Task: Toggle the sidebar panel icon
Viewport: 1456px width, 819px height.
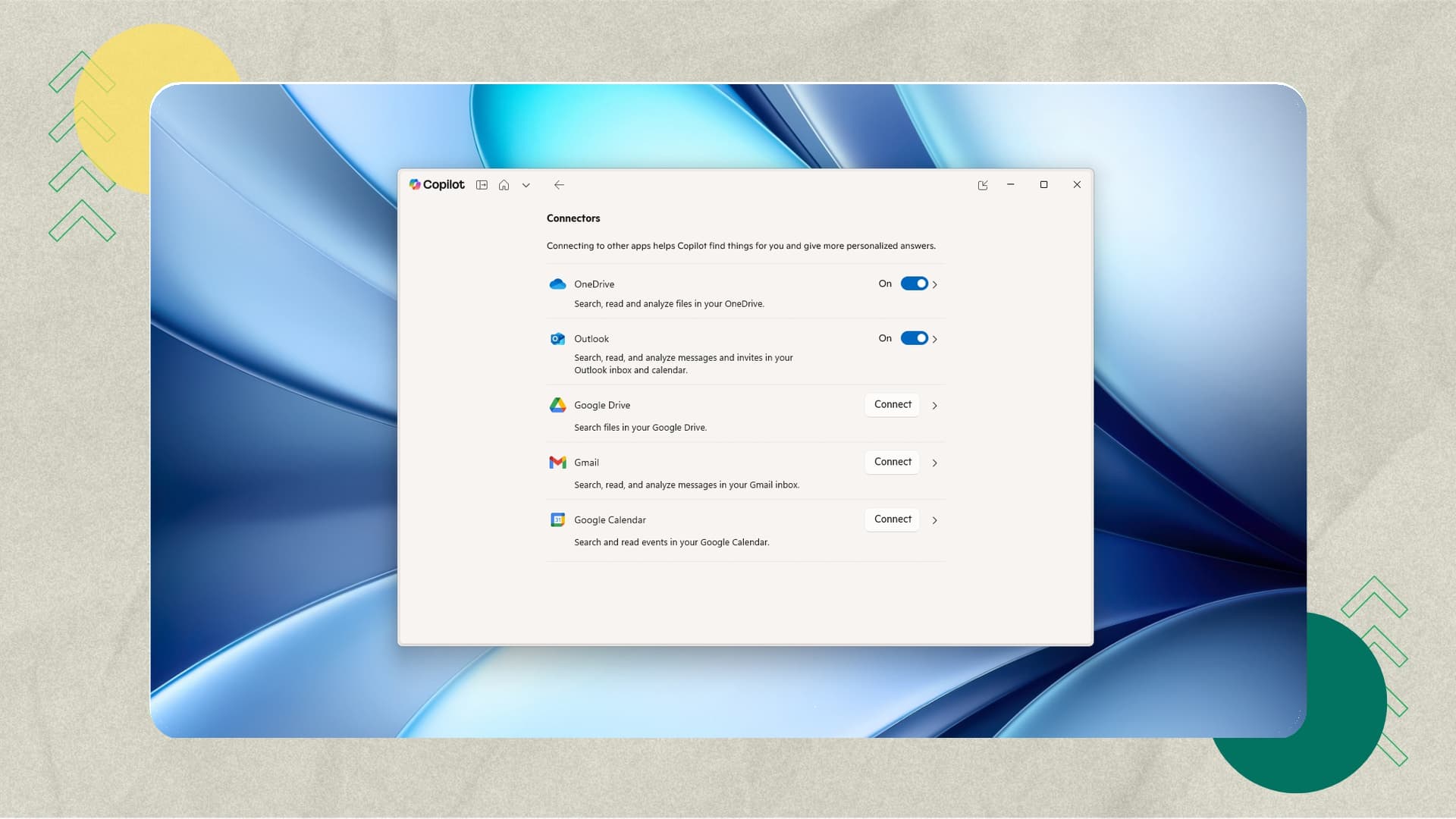Action: tap(482, 185)
